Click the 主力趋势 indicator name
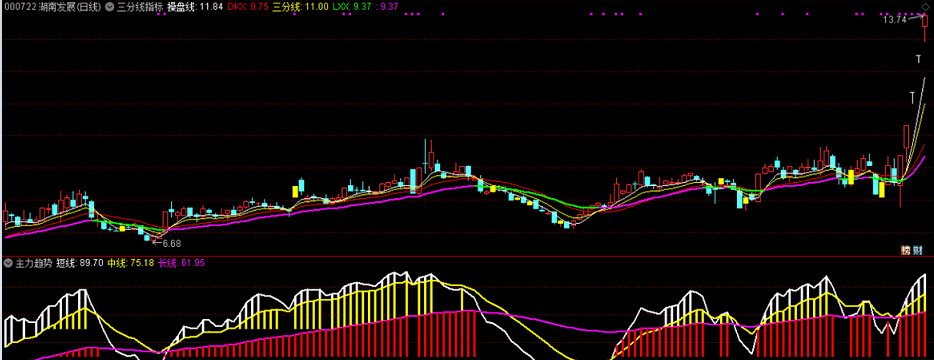The width and height of the screenshot is (934, 360). pyautogui.click(x=33, y=263)
